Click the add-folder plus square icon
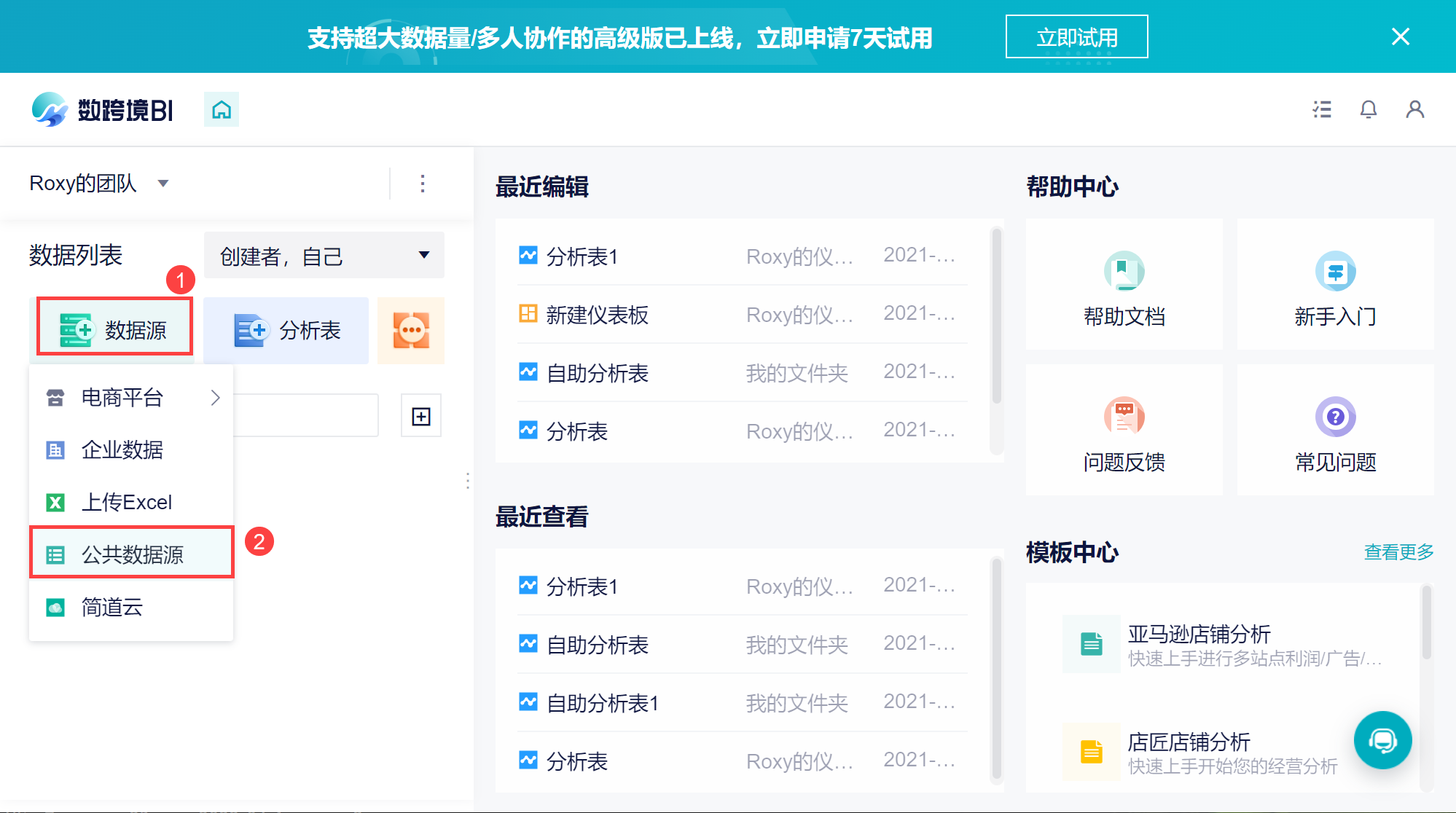The image size is (1456, 813). (x=421, y=417)
